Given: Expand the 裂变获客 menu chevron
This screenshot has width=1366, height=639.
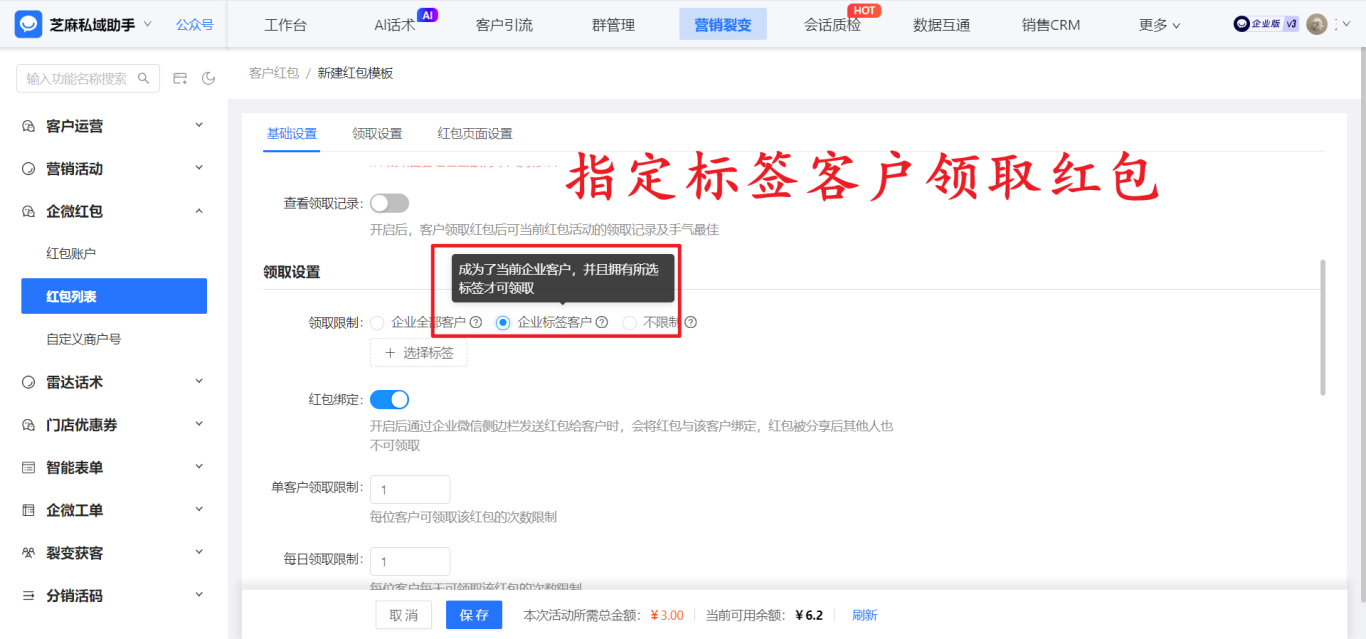Looking at the screenshot, I should click(x=199, y=552).
